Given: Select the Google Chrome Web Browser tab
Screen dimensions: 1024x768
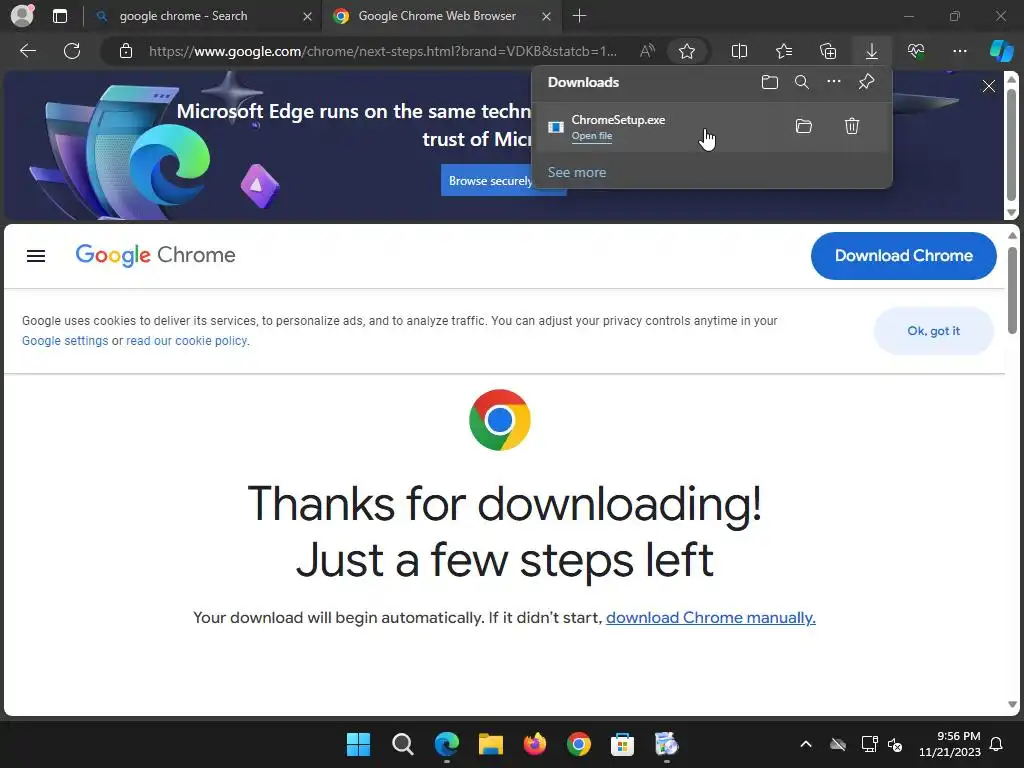Looking at the screenshot, I should tap(441, 16).
